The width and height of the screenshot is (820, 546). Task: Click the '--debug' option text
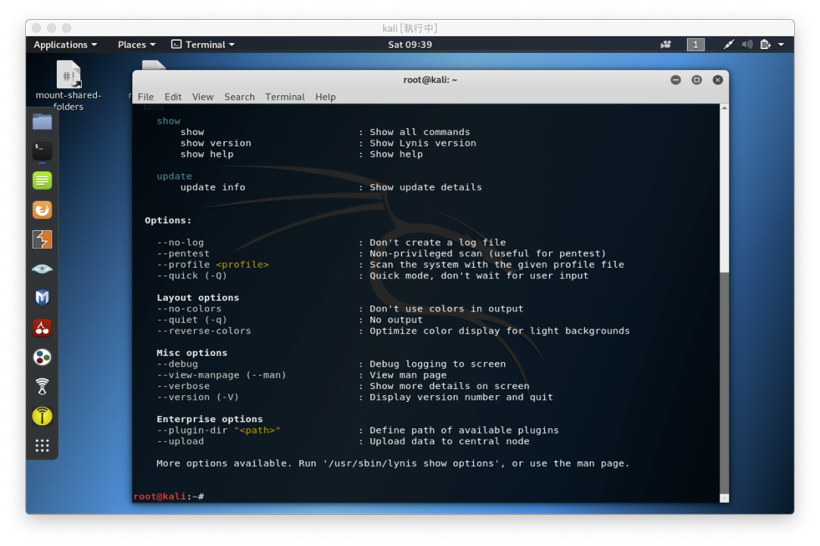click(x=177, y=364)
